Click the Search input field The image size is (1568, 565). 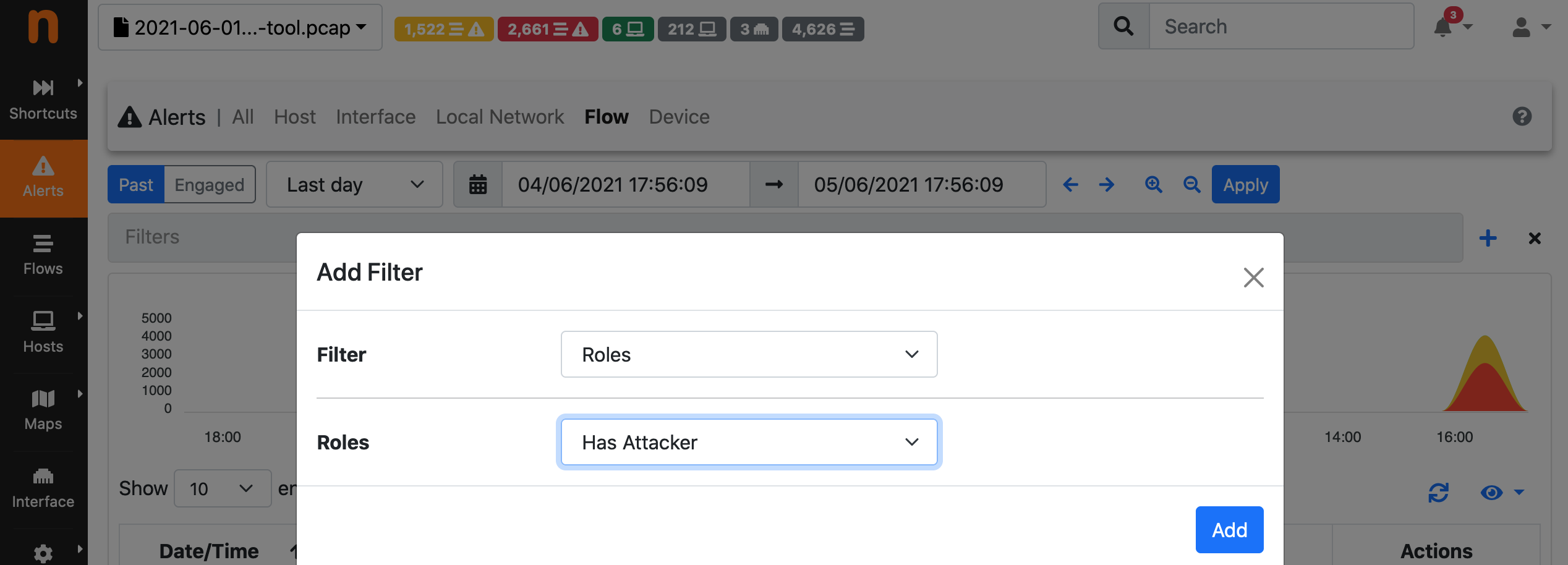(x=1281, y=26)
